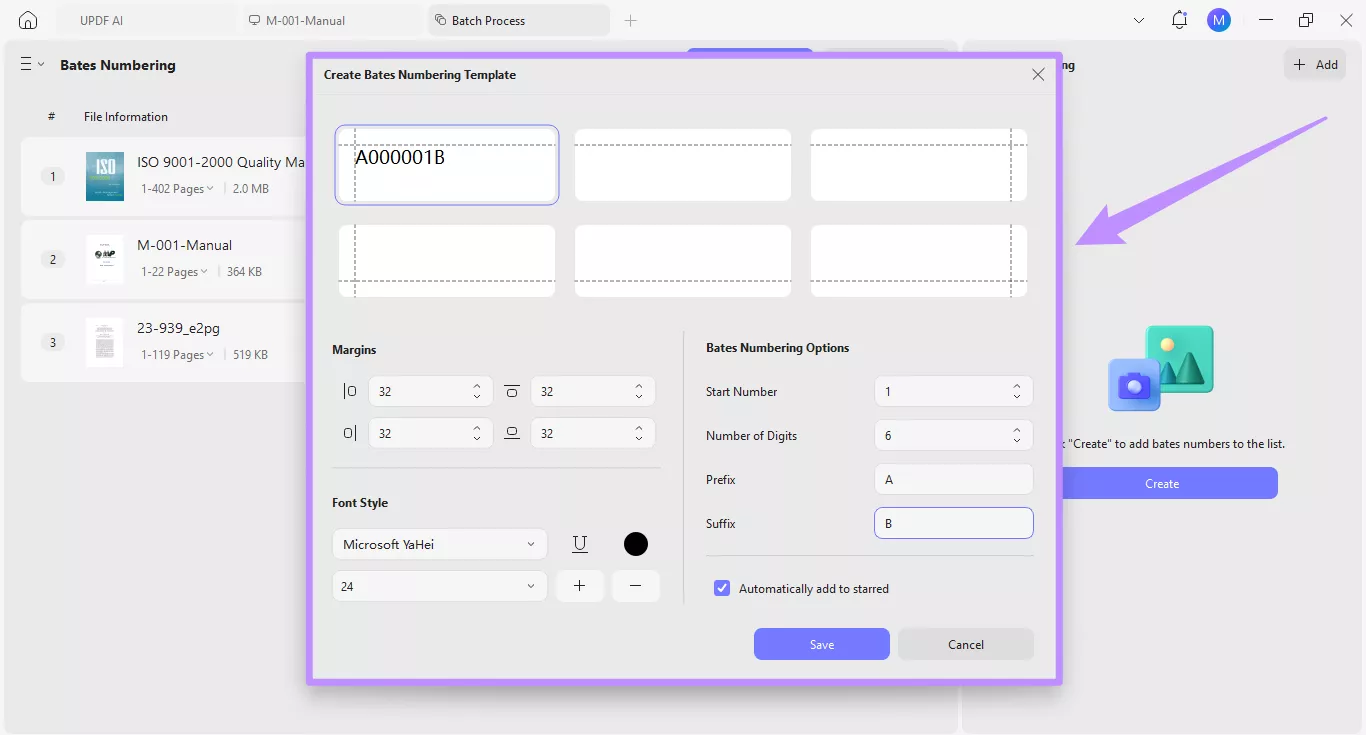Click the minus icon to decrease font size
Screen dimensions: 1366x735
pos(636,586)
